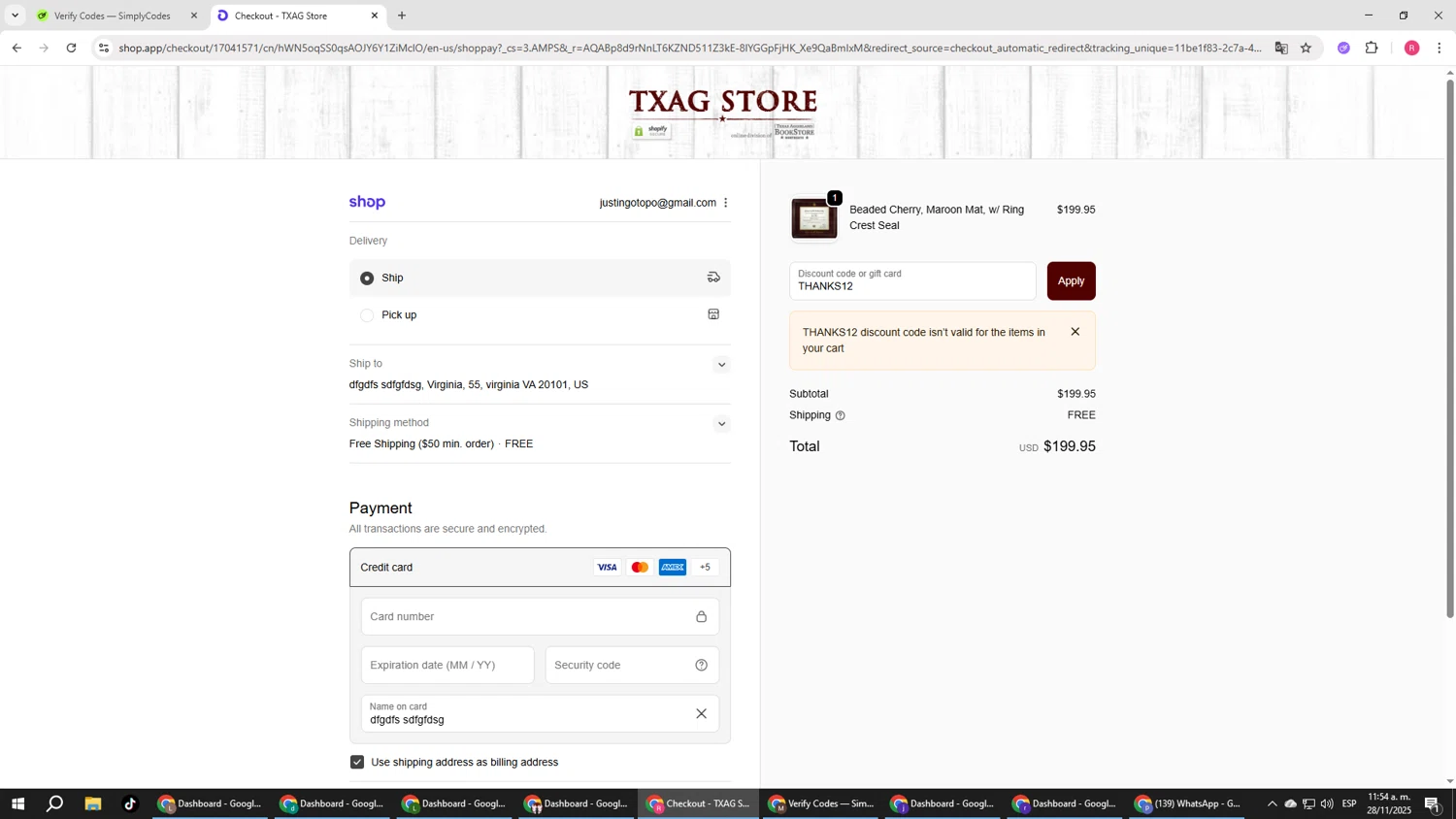This screenshot has height=819, width=1456.
Task: Bookmark this page with star icon
Action: [1306, 48]
